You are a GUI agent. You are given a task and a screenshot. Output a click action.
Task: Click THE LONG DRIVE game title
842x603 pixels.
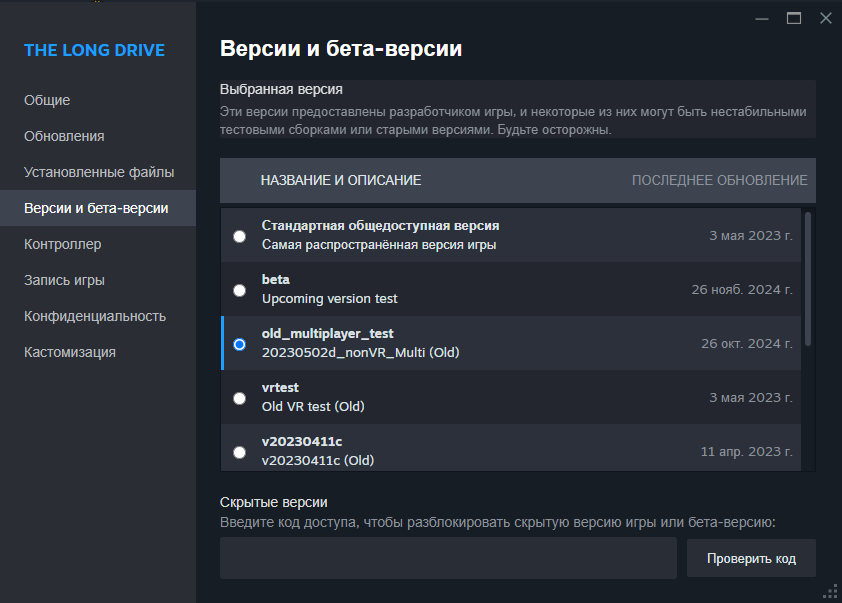pyautogui.click(x=95, y=50)
